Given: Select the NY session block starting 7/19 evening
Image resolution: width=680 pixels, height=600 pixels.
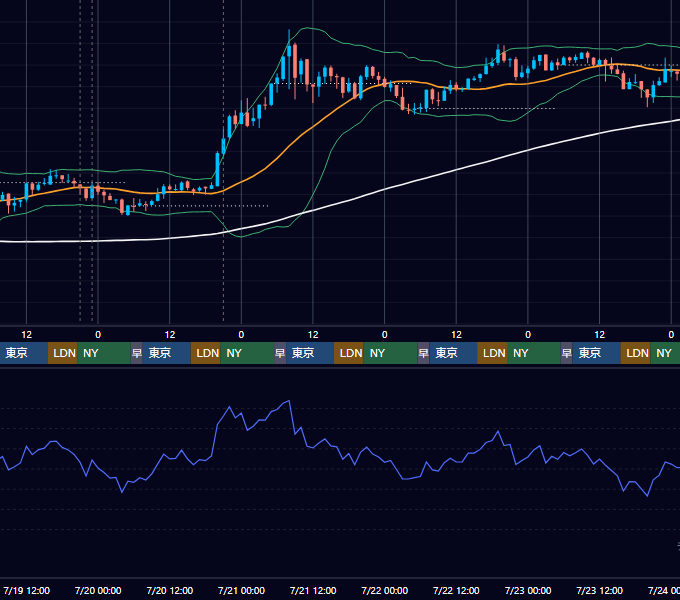Looking at the screenshot, I should pos(104,353).
